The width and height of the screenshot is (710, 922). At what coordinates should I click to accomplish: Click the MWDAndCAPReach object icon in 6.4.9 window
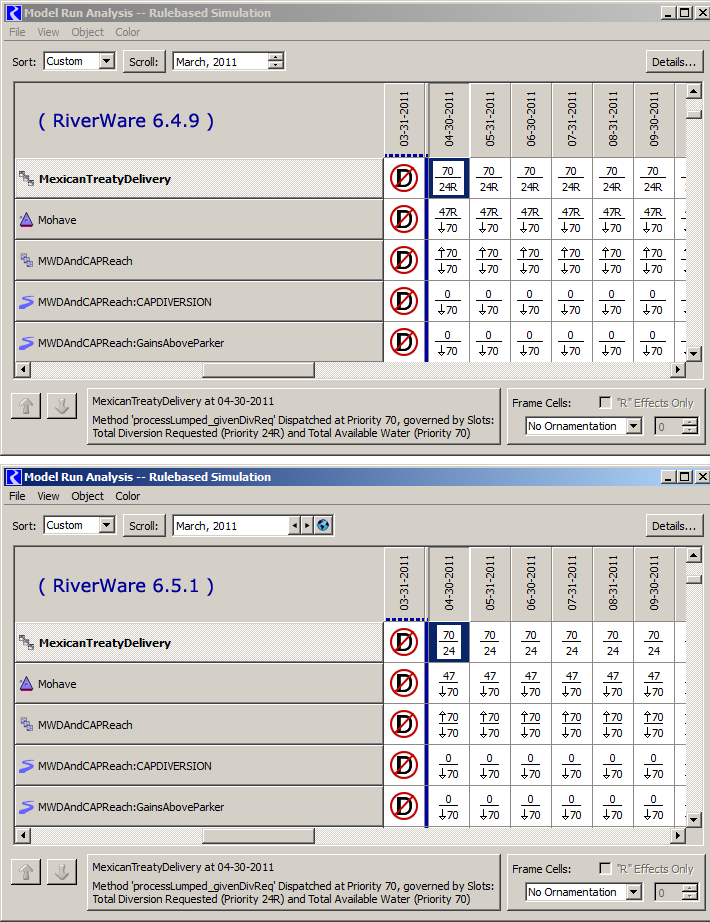tap(26, 260)
